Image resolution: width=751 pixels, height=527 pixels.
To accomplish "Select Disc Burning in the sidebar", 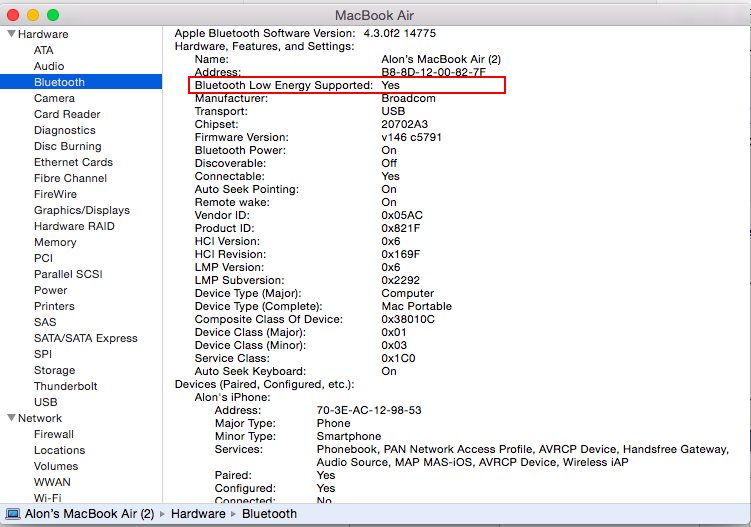I will tap(68, 146).
